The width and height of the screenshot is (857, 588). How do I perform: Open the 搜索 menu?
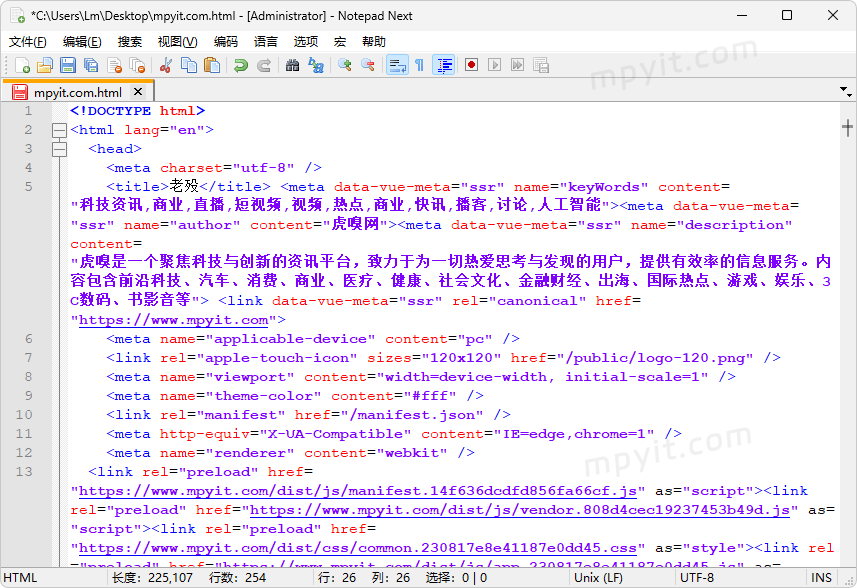coord(130,42)
